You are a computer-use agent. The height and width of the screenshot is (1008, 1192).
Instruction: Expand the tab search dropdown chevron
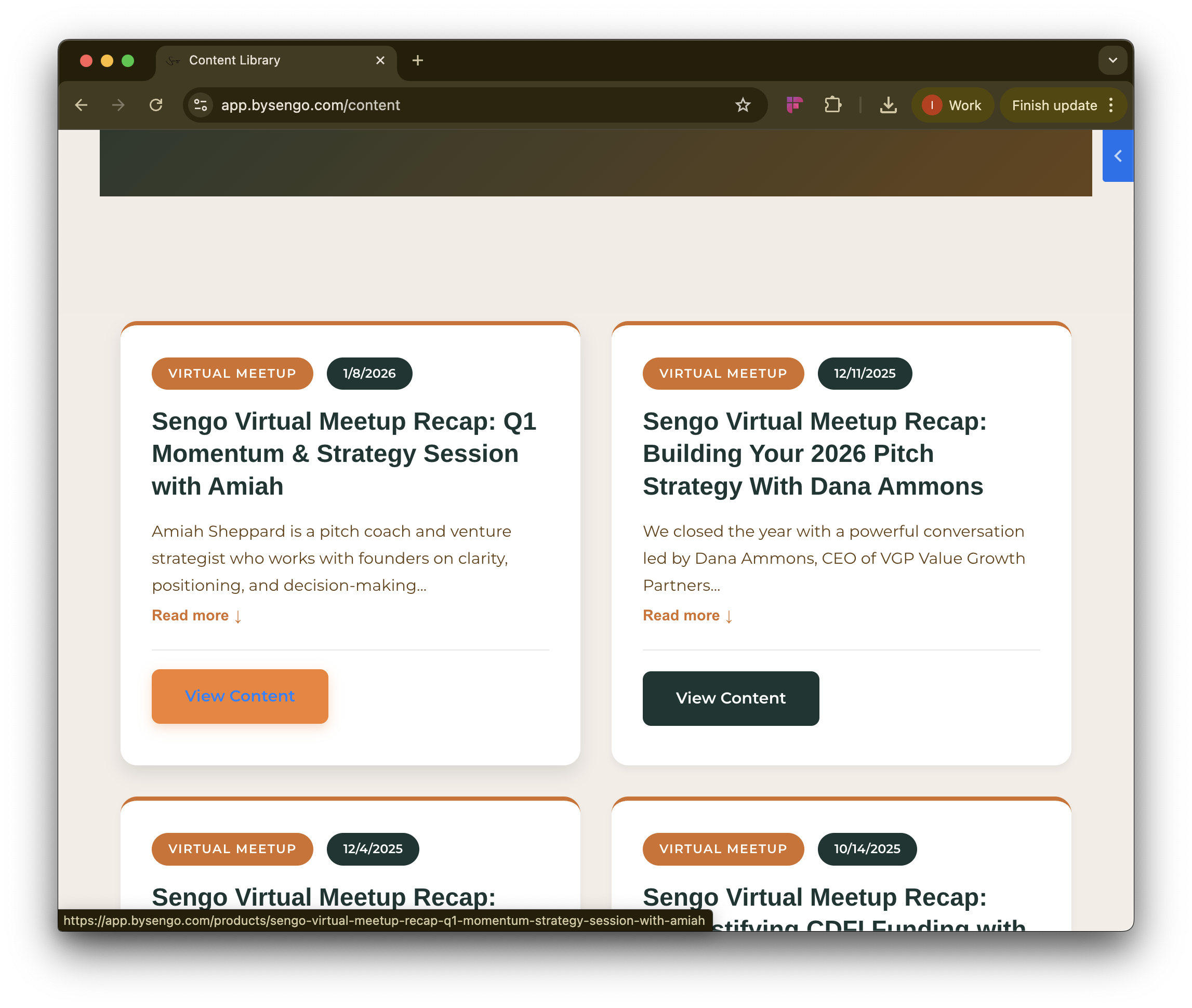tap(1112, 60)
